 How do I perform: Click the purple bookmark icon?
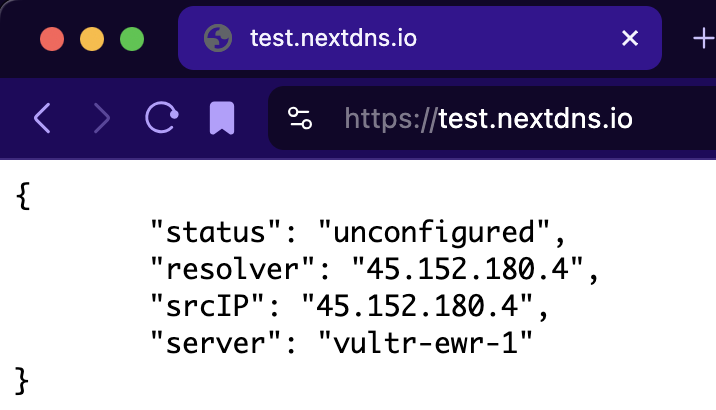pos(222,118)
